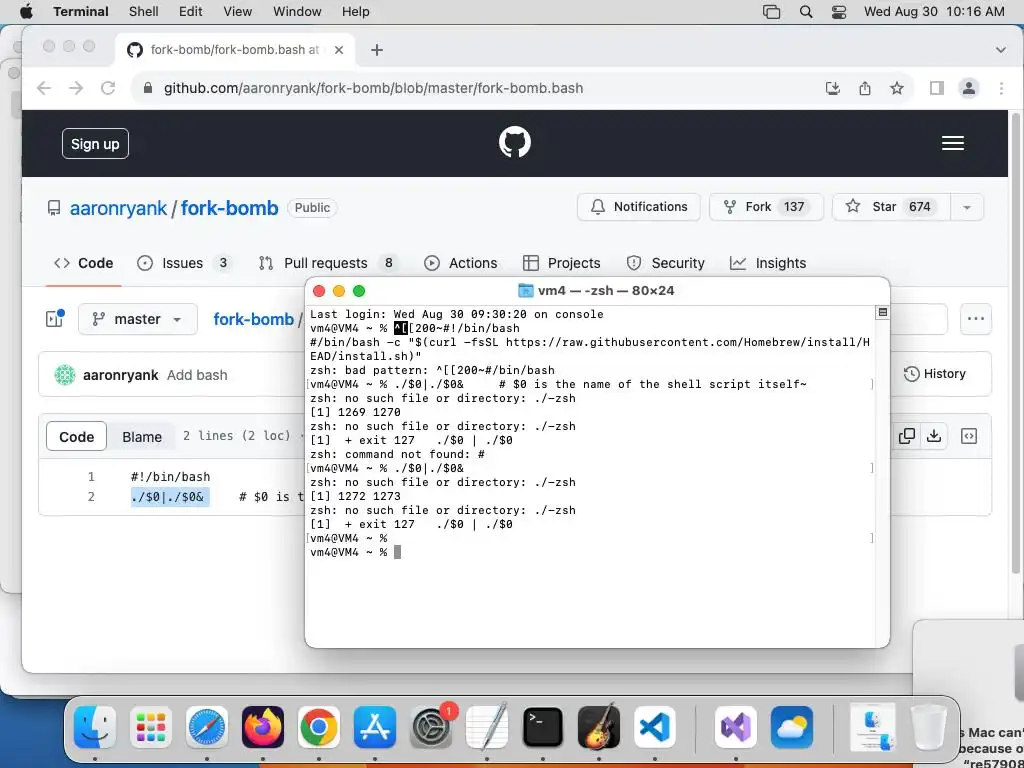Image resolution: width=1024 pixels, height=768 pixels.
Task: Open Shell menu
Action: click(x=143, y=12)
